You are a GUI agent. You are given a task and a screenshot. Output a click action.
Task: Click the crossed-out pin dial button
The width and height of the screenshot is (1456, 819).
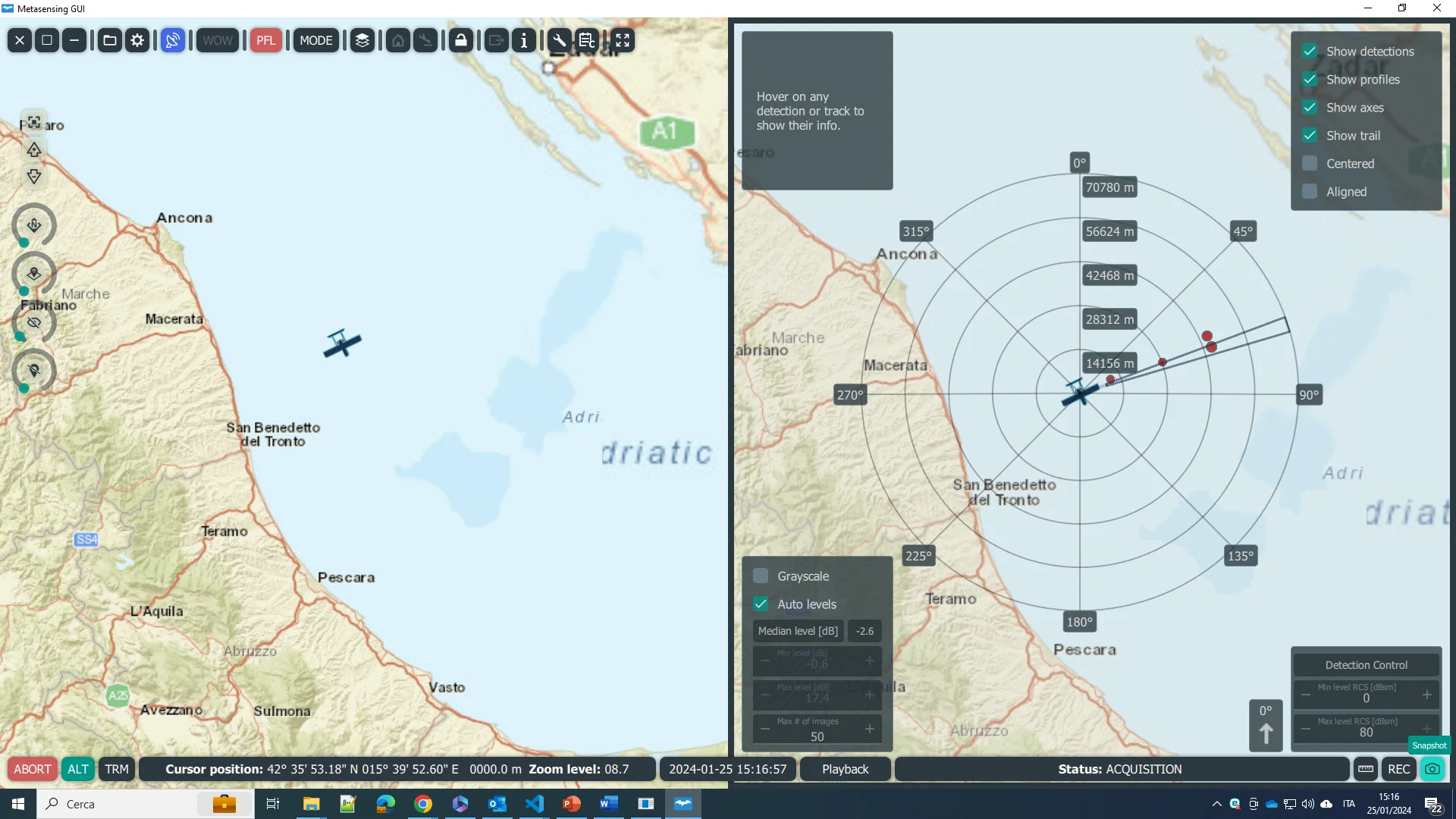click(34, 371)
